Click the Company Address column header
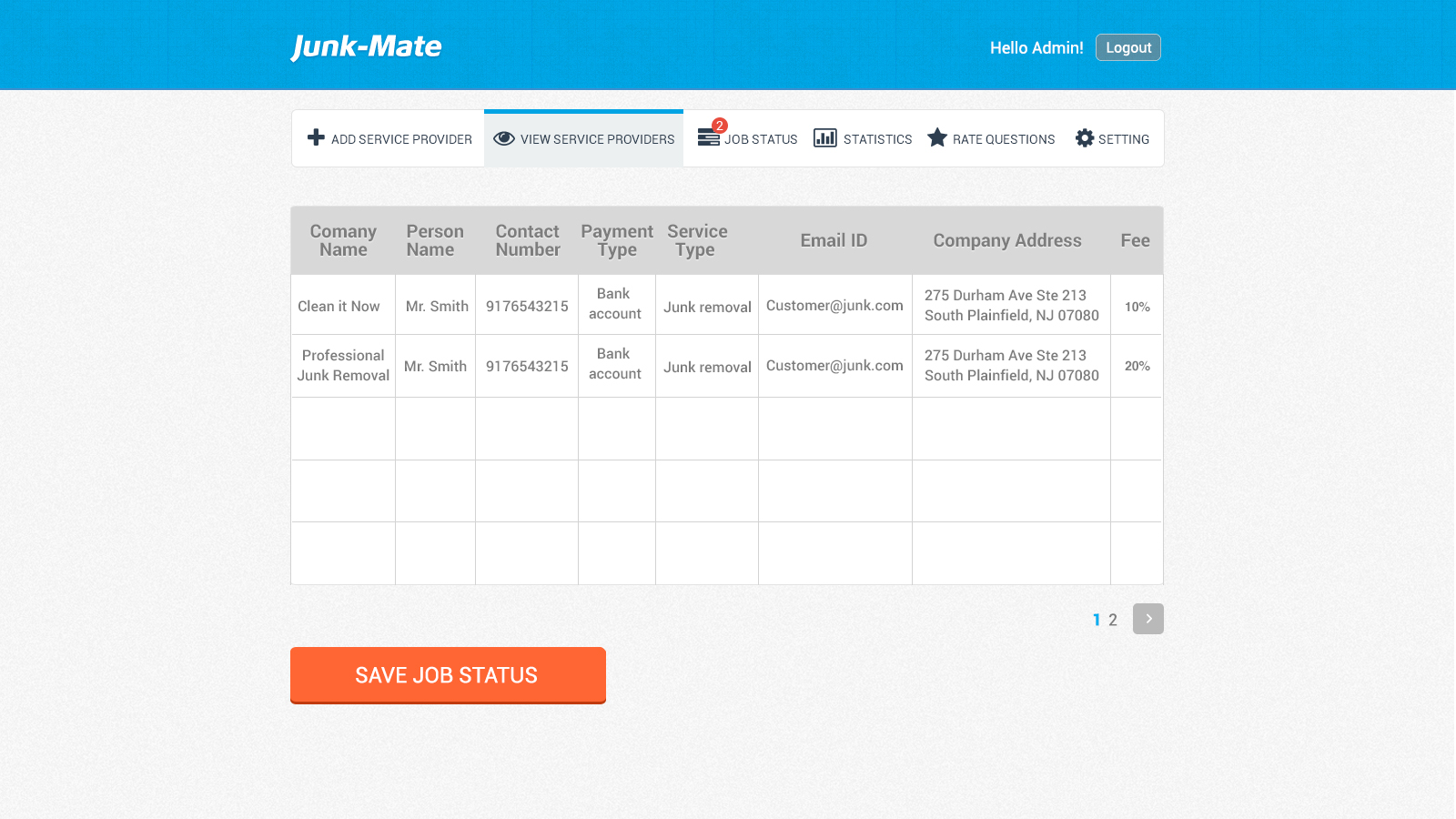The width and height of the screenshot is (1456, 819). (1006, 240)
